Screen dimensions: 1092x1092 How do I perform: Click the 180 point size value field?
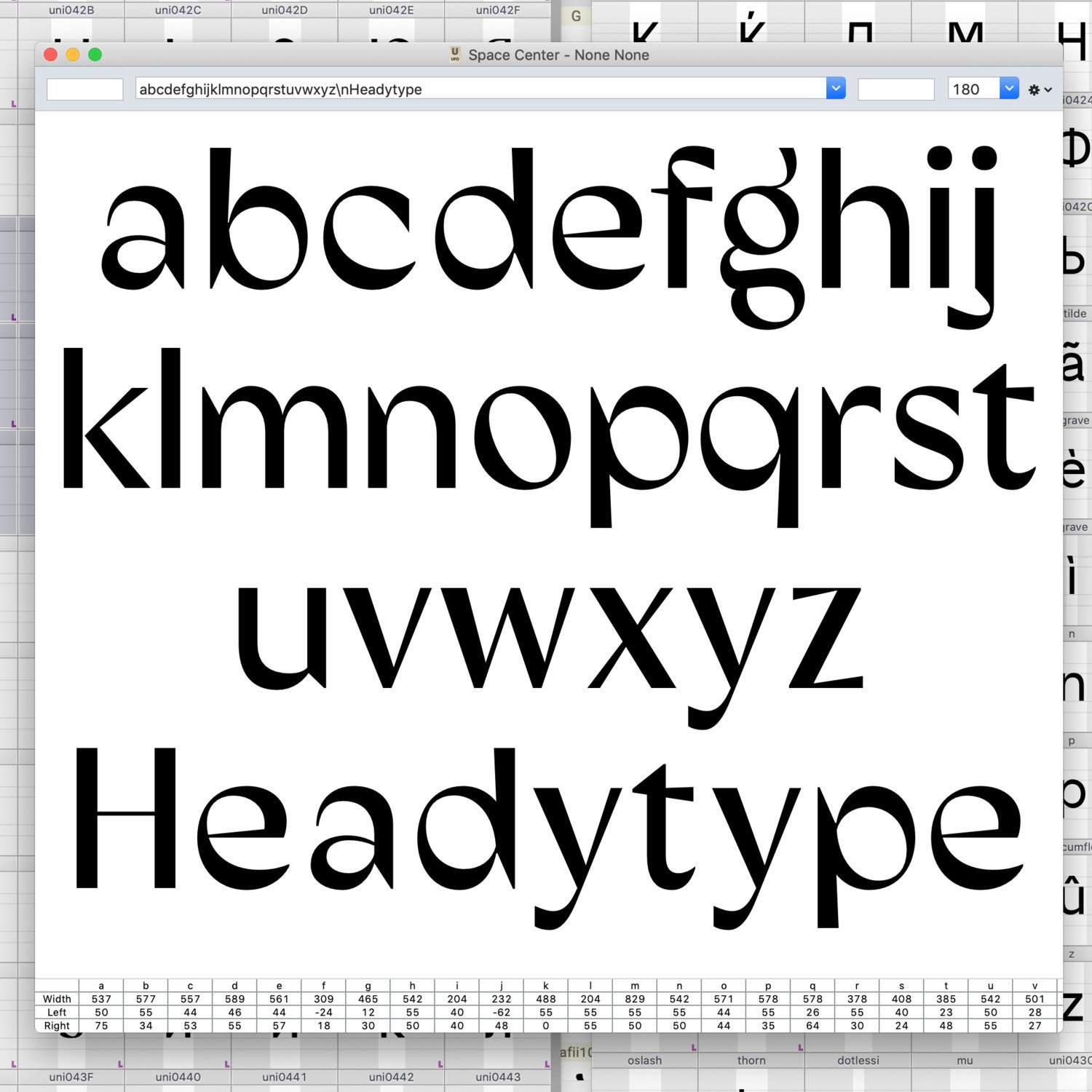[x=974, y=89]
